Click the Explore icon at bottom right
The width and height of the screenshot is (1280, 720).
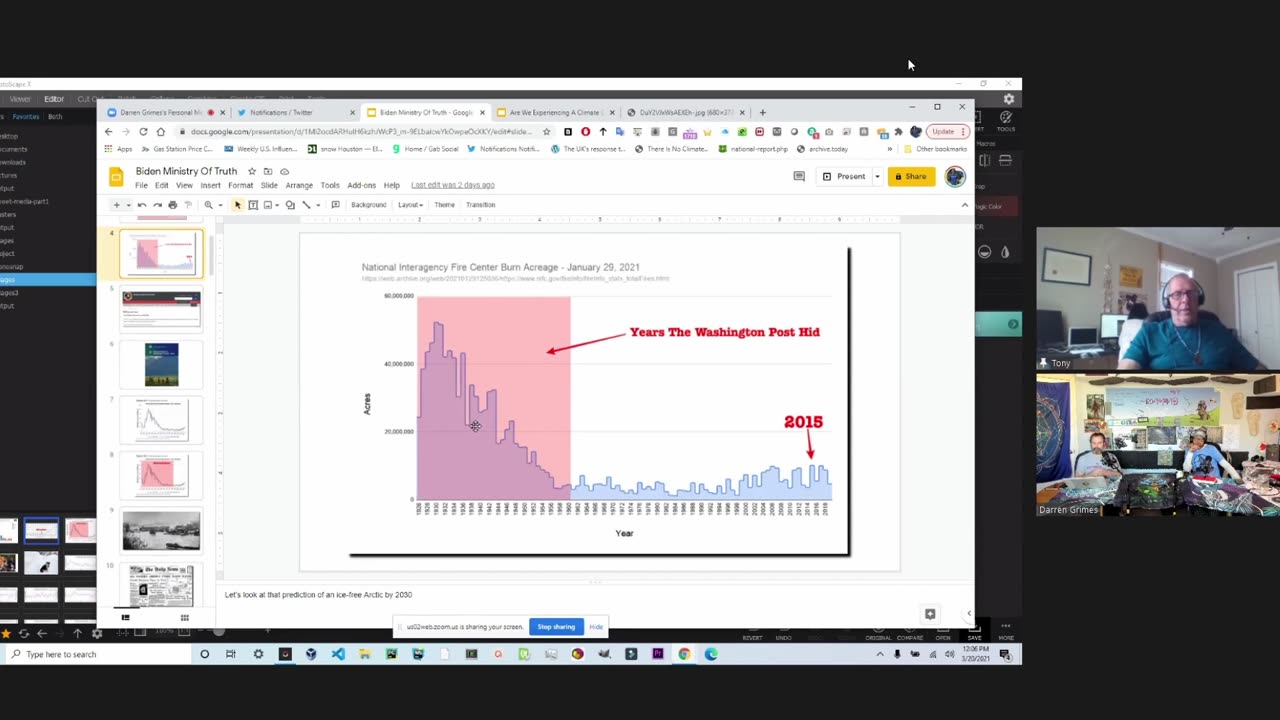point(930,614)
